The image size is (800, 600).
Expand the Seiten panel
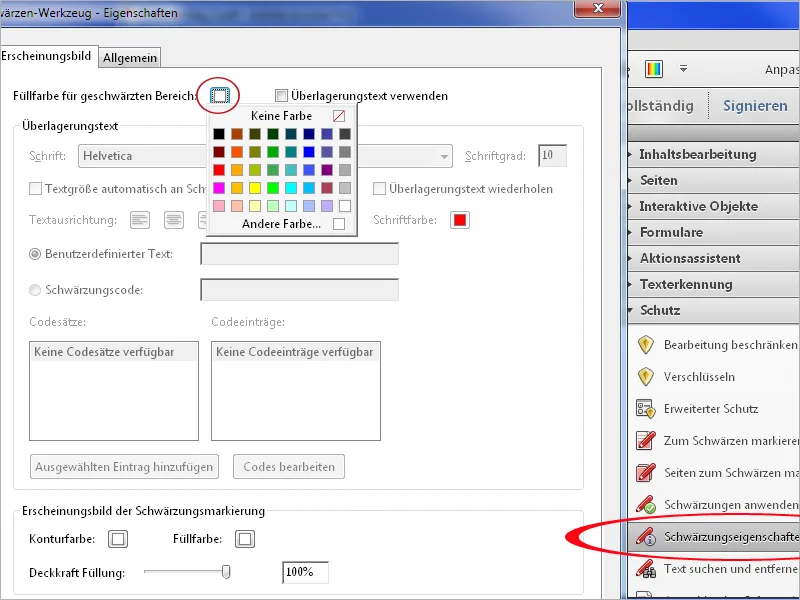click(713, 180)
